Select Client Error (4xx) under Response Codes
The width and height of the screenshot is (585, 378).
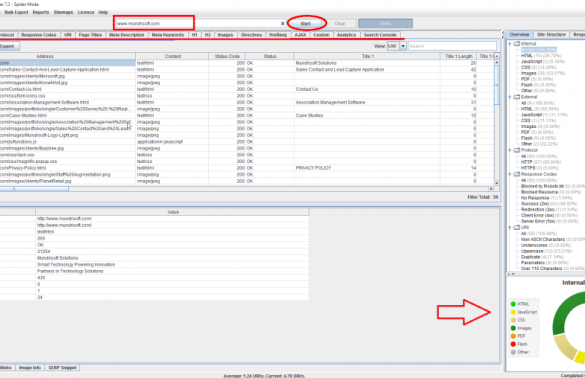click(549, 215)
